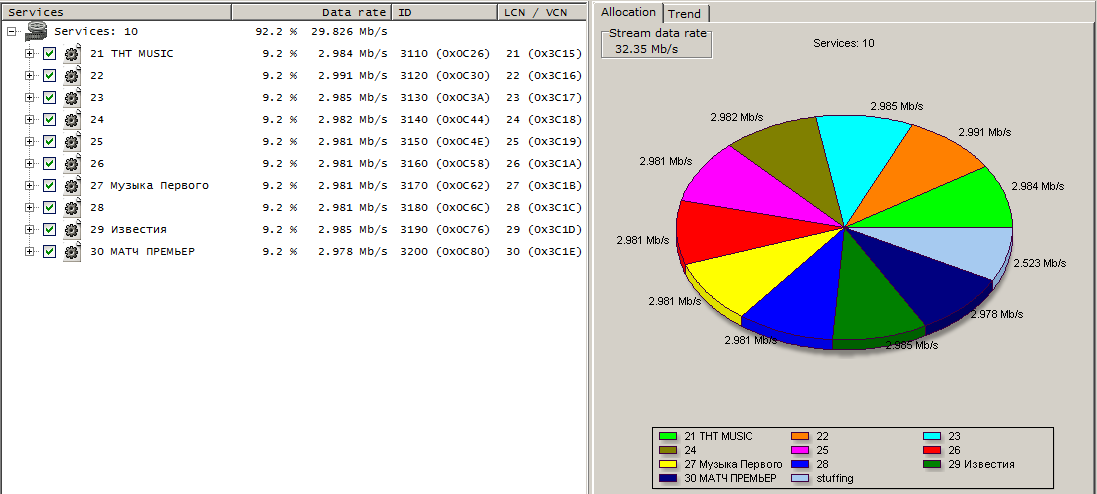1097x494 pixels.
Task: Click the gear icon for 30 МАТЧ ПРЕМЬЕР
Action: 71,251
